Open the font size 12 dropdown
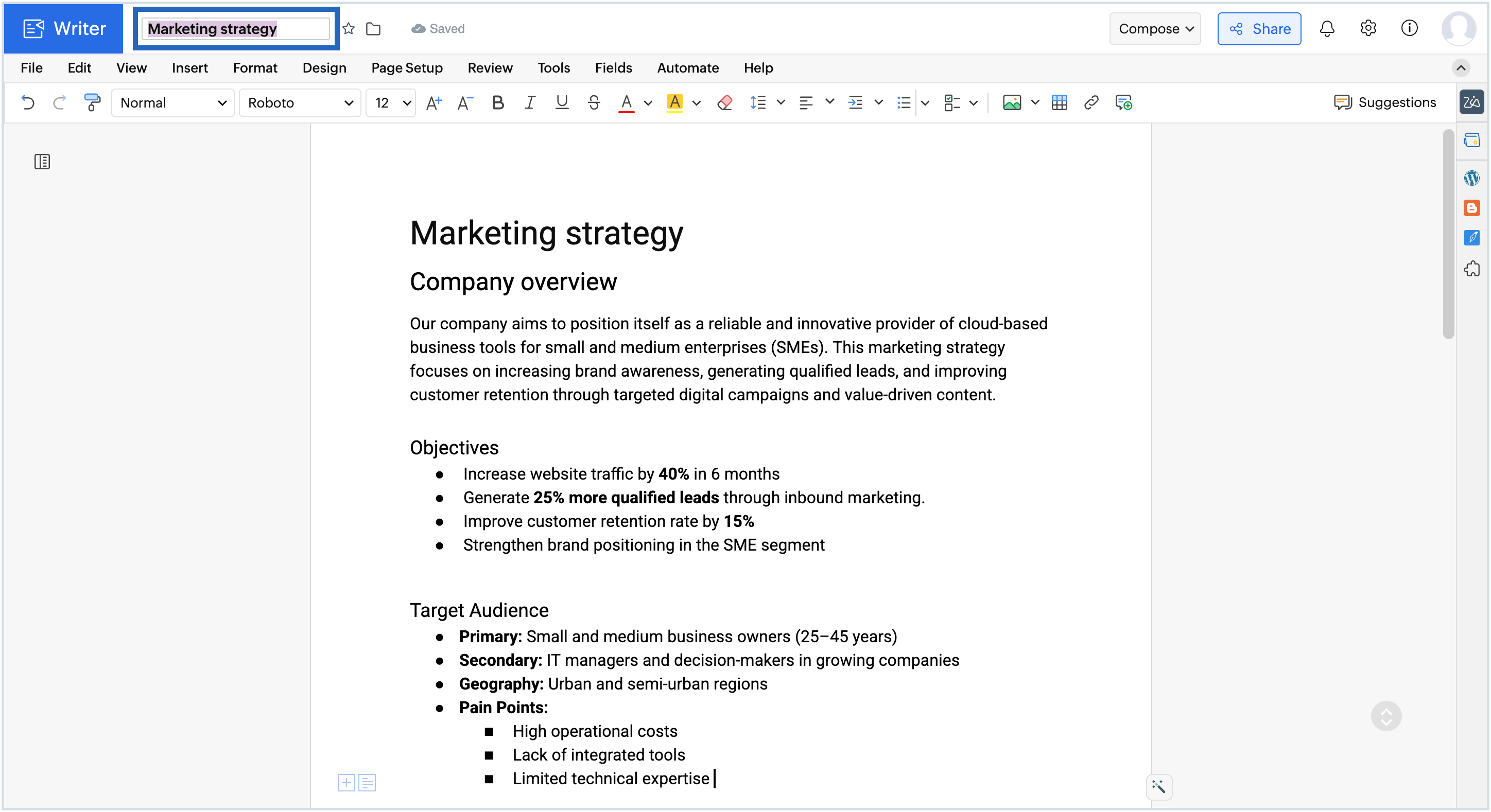The image size is (1491, 812). click(391, 102)
